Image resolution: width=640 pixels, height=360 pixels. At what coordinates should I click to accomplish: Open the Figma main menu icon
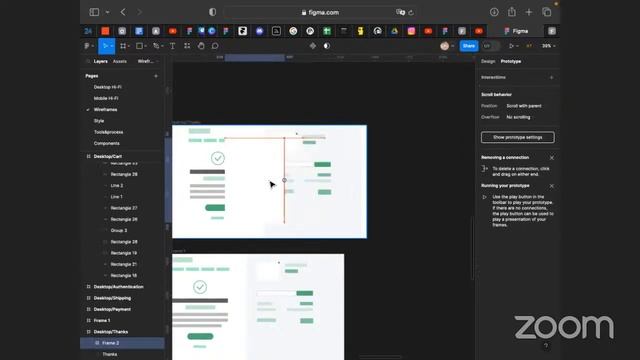point(87,46)
